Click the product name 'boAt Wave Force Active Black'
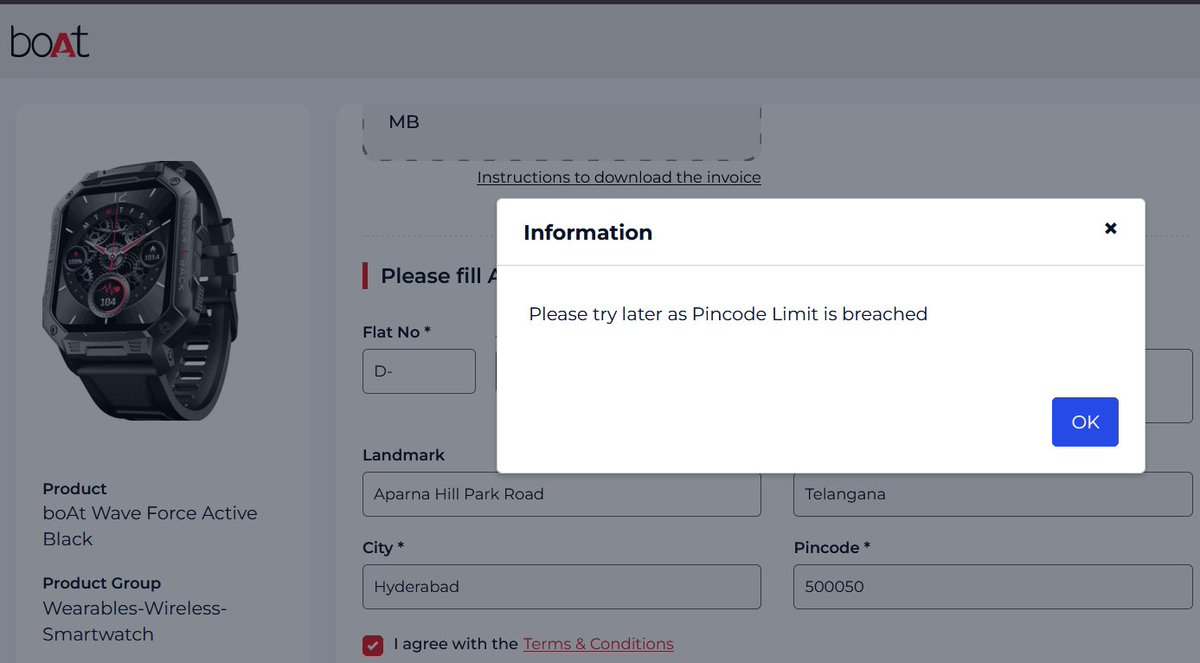1200x663 pixels. point(150,526)
